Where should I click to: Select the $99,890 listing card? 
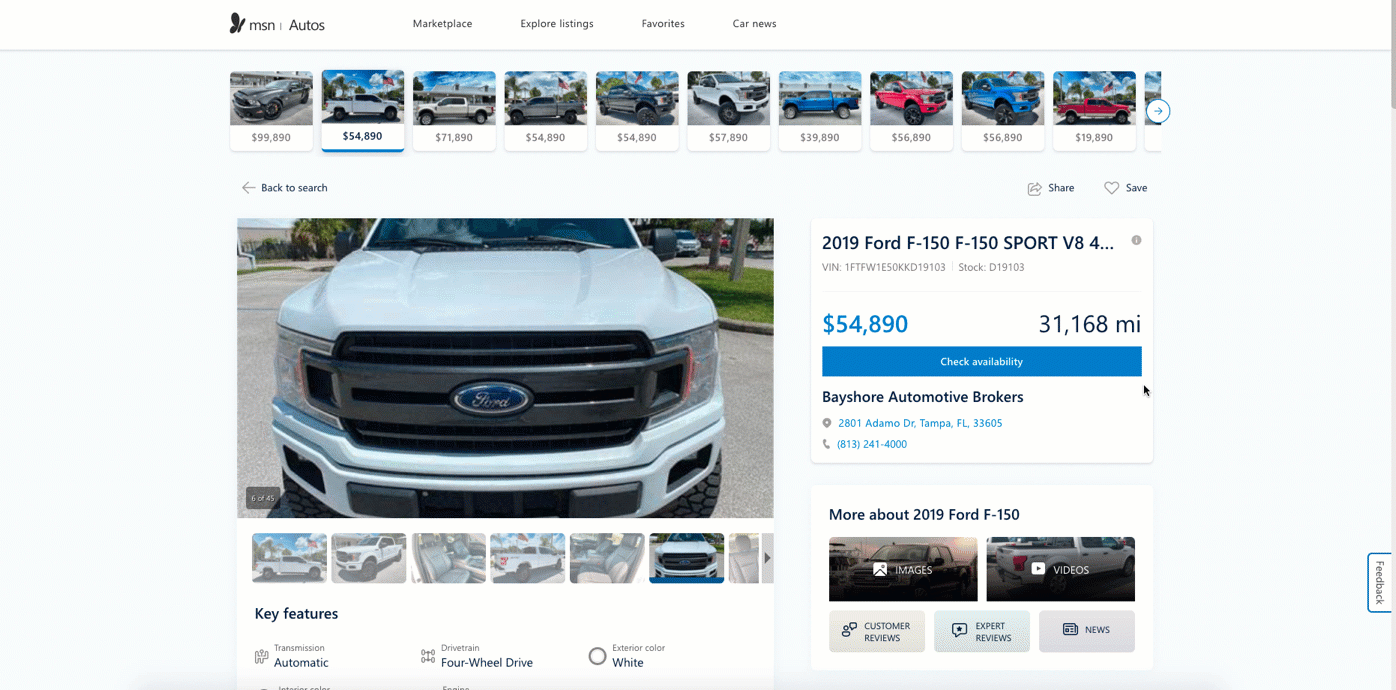(271, 110)
